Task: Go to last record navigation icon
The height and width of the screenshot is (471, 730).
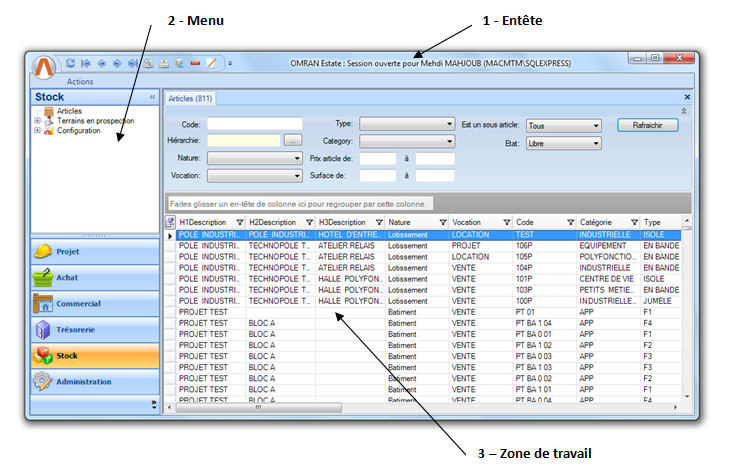Action: (x=133, y=62)
